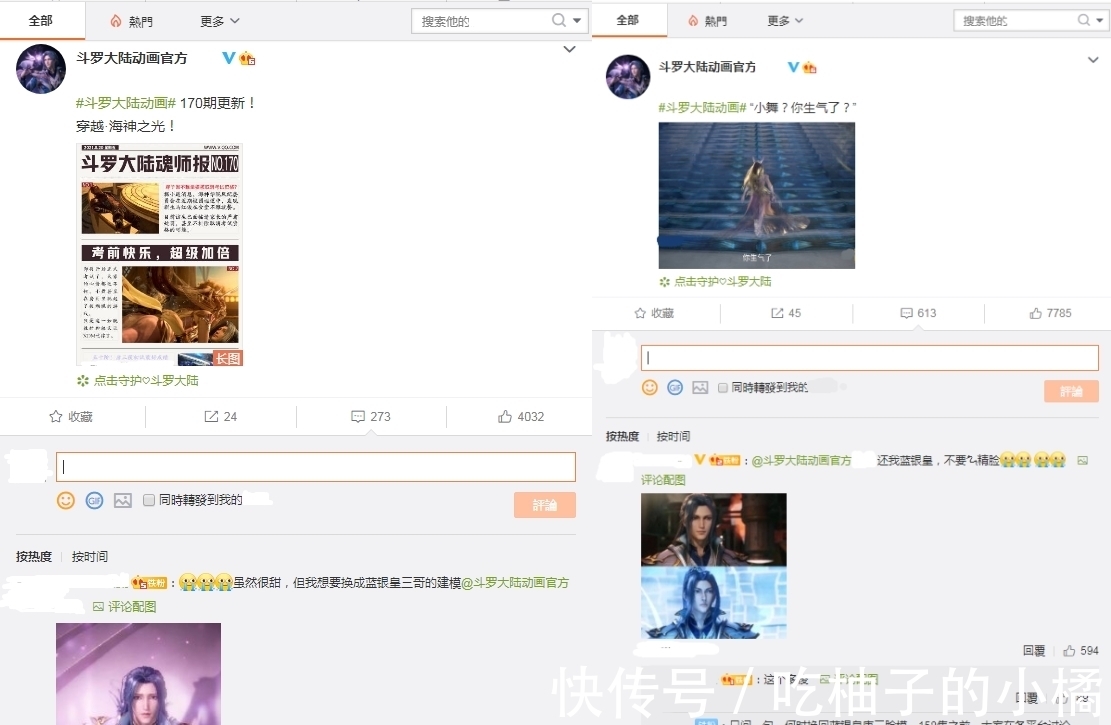Click the comment bubble icon showing 613
The width and height of the screenshot is (1111, 725).
coord(918,313)
